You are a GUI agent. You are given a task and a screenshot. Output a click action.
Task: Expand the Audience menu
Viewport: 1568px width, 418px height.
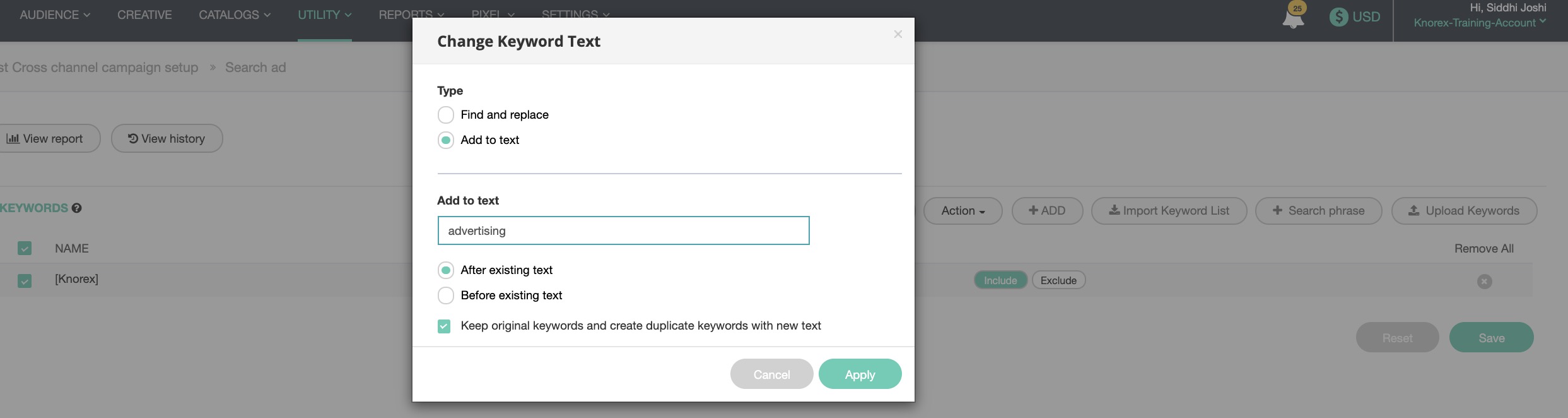coord(55,15)
